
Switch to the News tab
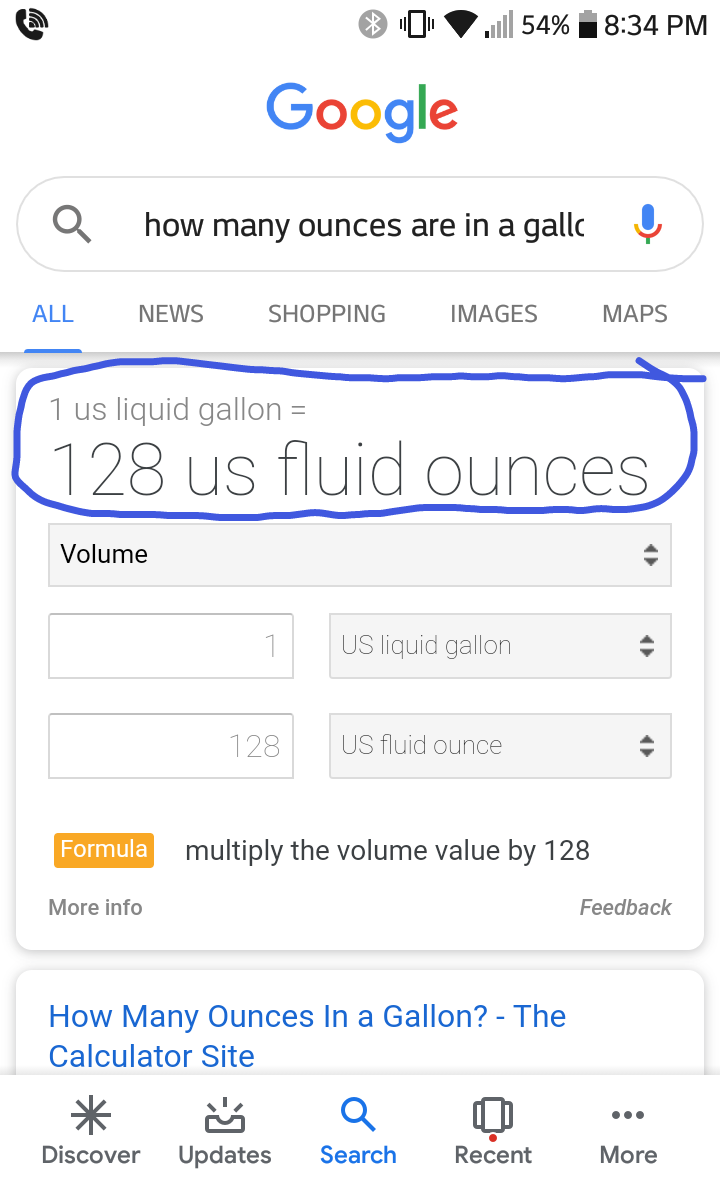pos(171,314)
